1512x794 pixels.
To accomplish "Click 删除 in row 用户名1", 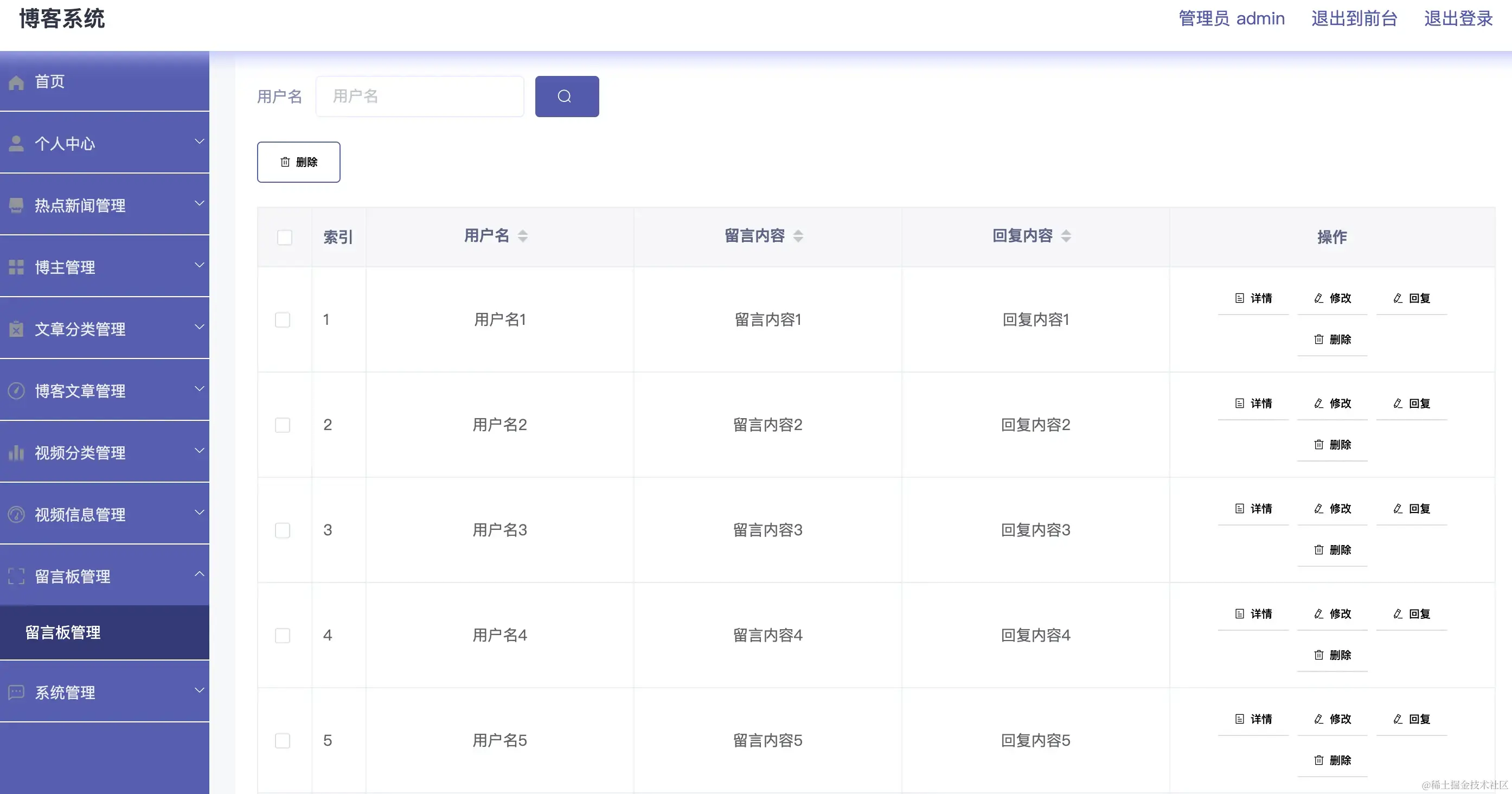I will coord(1332,339).
